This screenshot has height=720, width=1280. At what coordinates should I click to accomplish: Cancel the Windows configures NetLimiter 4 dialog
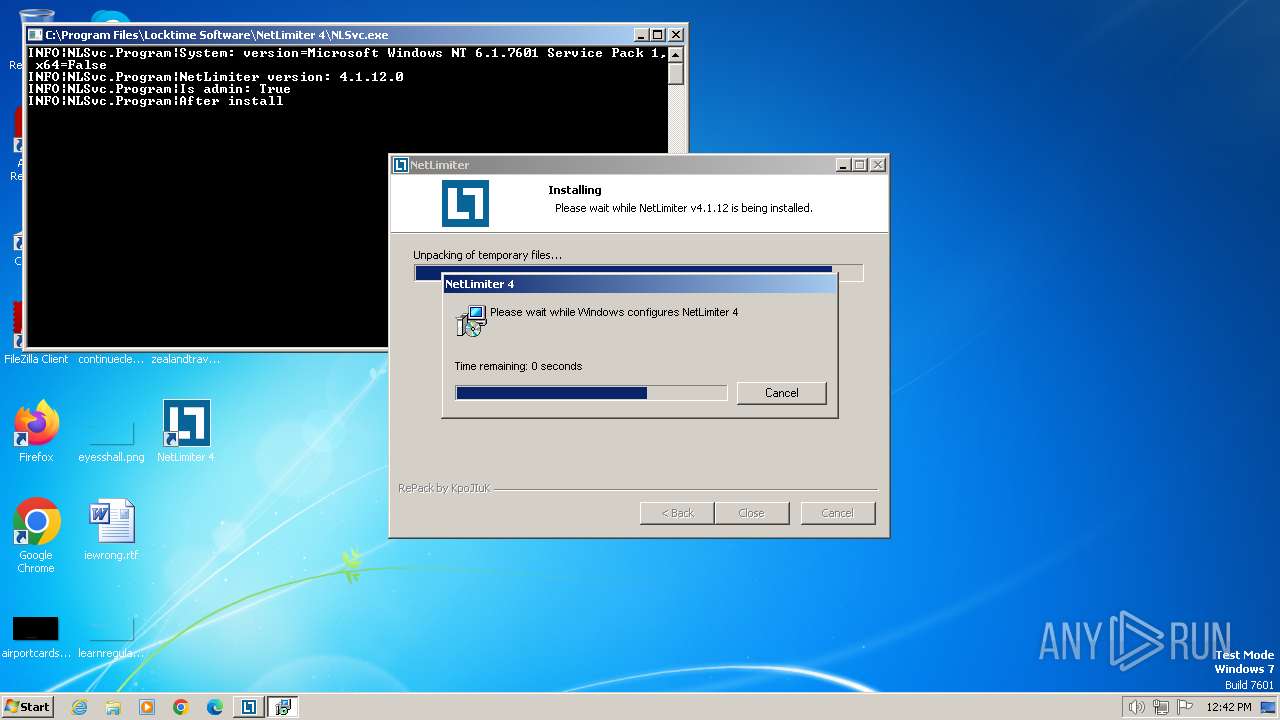pyautogui.click(x=781, y=393)
